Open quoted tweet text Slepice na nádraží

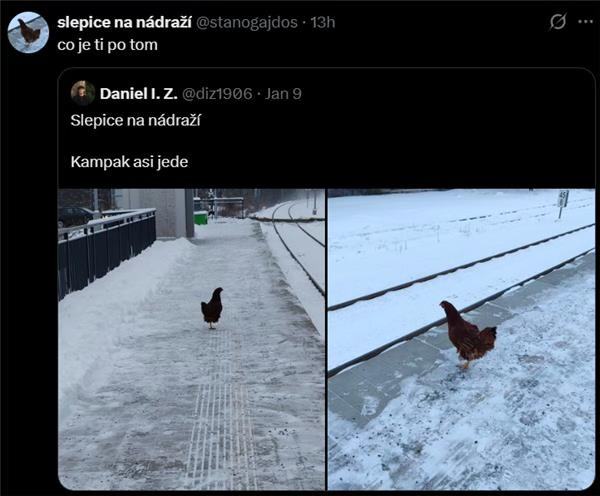[136, 120]
